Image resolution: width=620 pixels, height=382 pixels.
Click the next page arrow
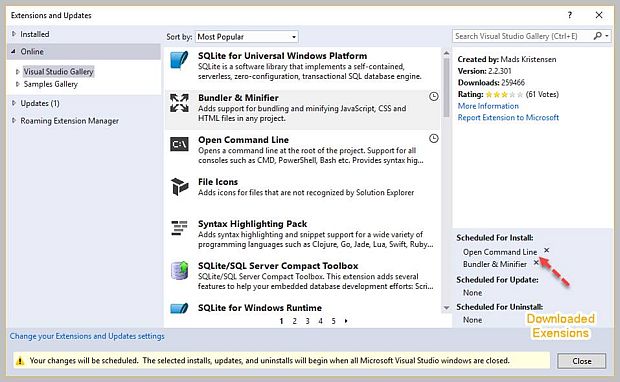(x=346, y=321)
